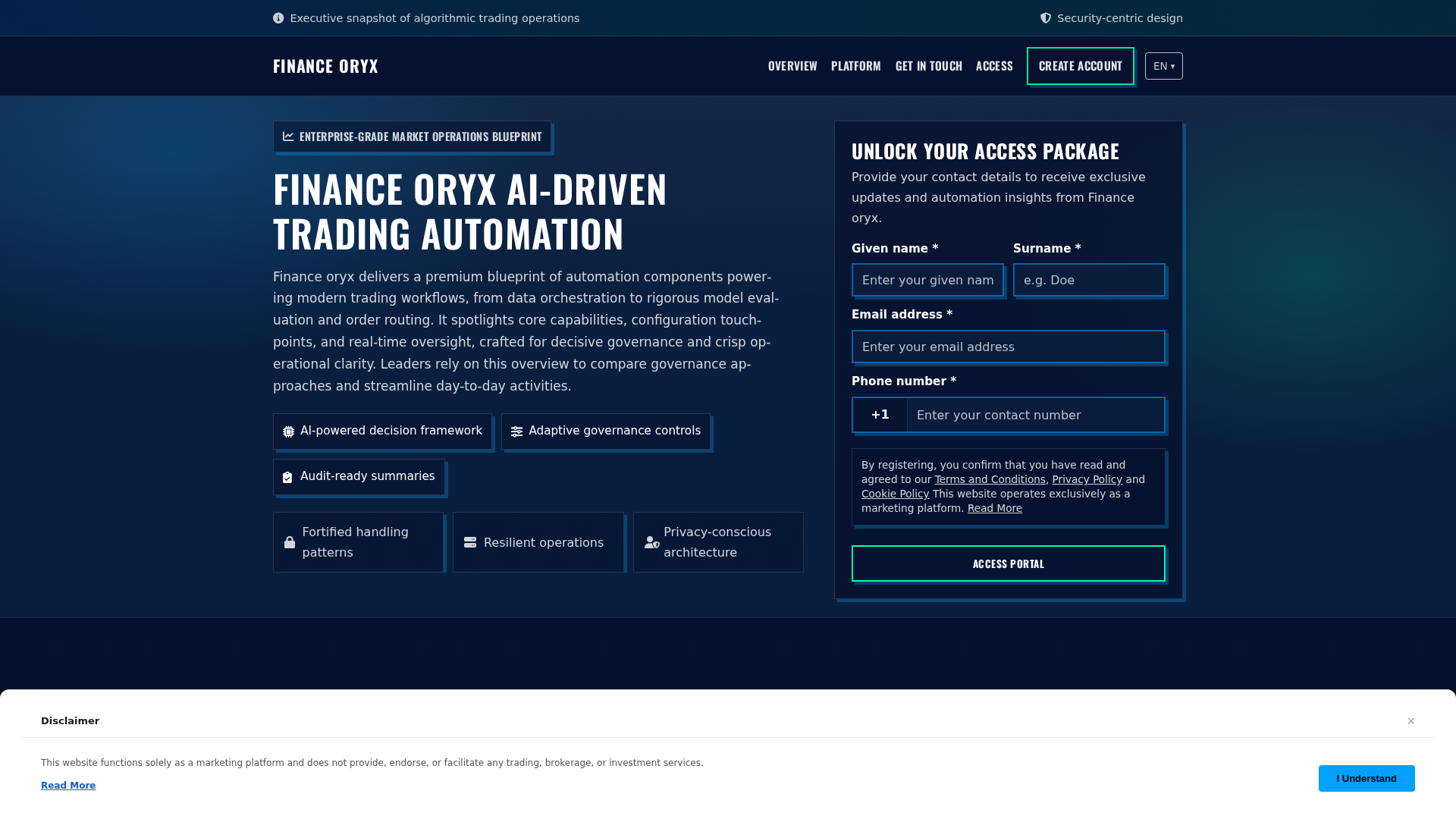Click the Email address field label
The image size is (1456, 819).
tap(902, 315)
